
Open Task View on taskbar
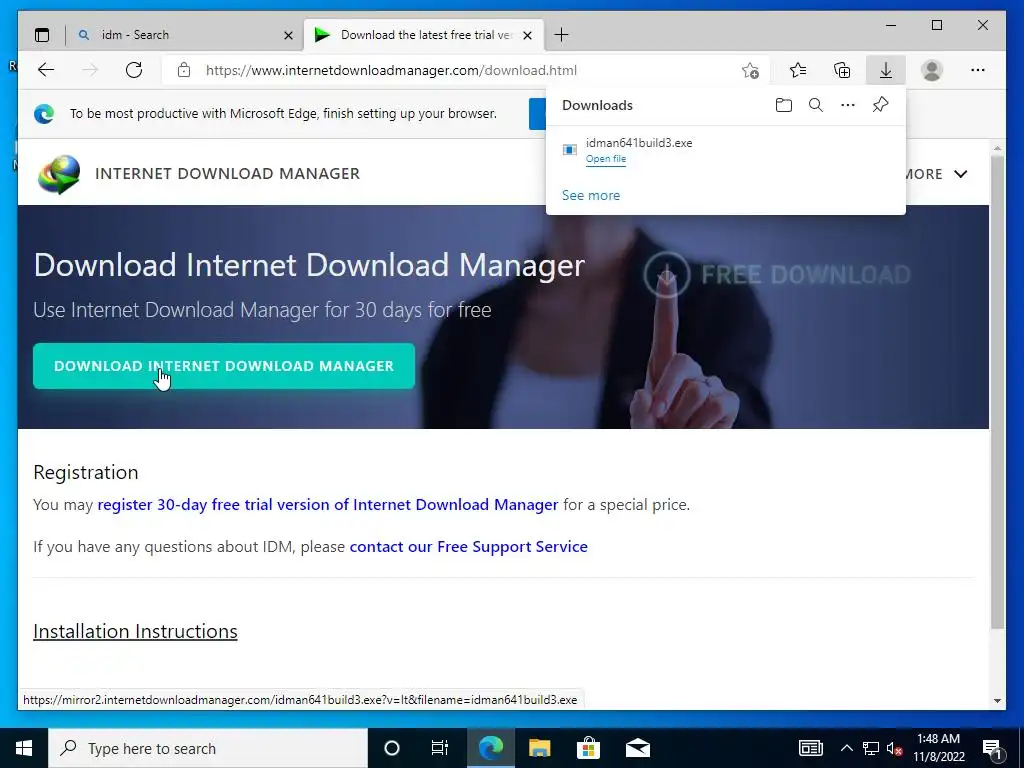pos(440,748)
